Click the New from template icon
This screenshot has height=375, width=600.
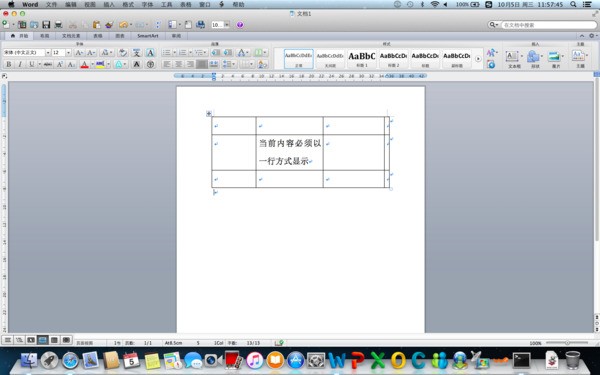pos(22,25)
